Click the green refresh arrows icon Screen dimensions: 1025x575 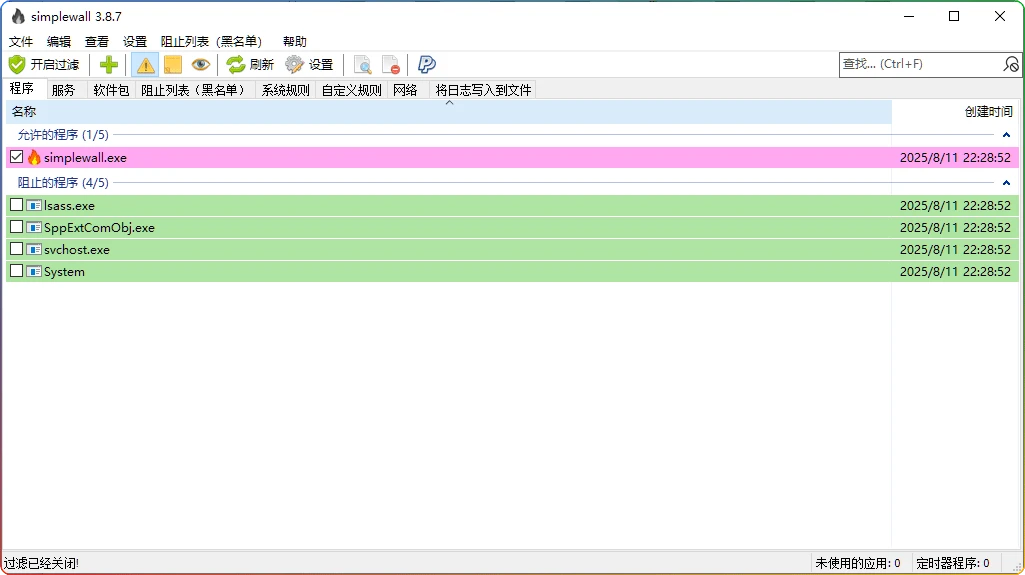click(235, 64)
